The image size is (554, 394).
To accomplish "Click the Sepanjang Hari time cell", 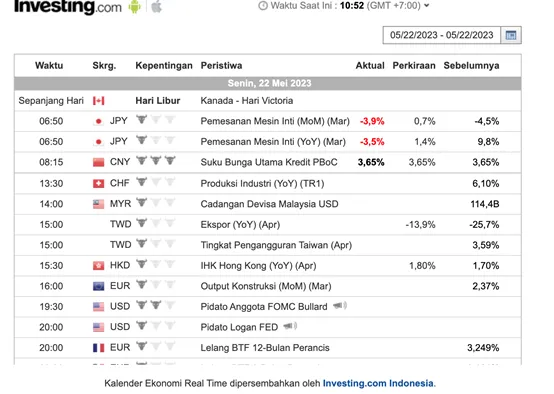I will tap(51, 101).
